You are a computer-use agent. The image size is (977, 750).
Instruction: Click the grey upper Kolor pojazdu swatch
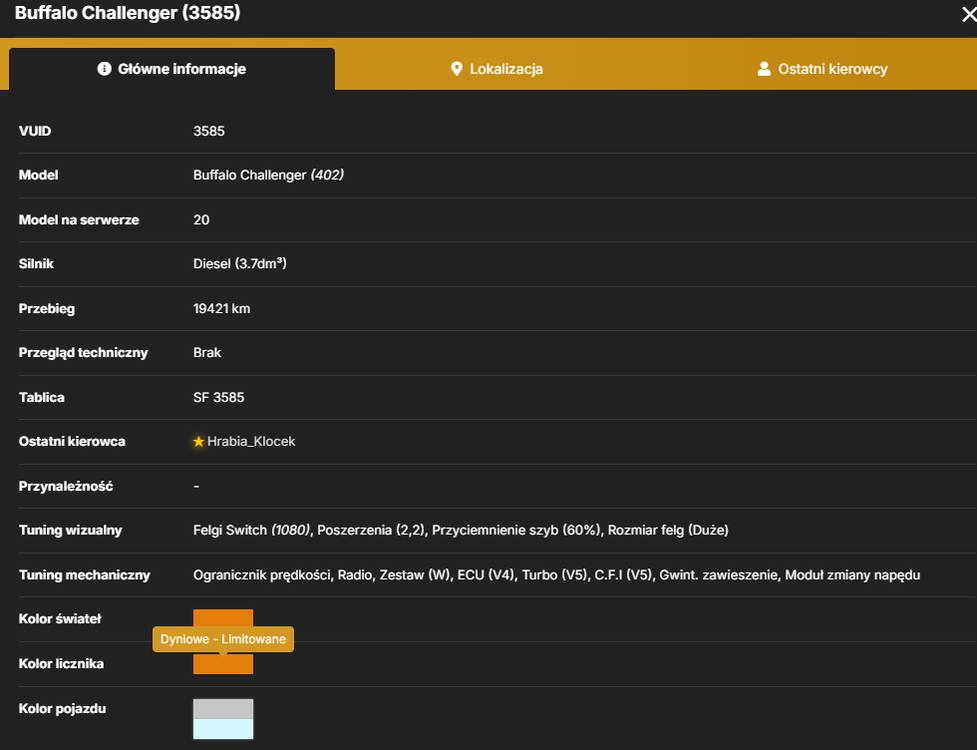[223, 709]
